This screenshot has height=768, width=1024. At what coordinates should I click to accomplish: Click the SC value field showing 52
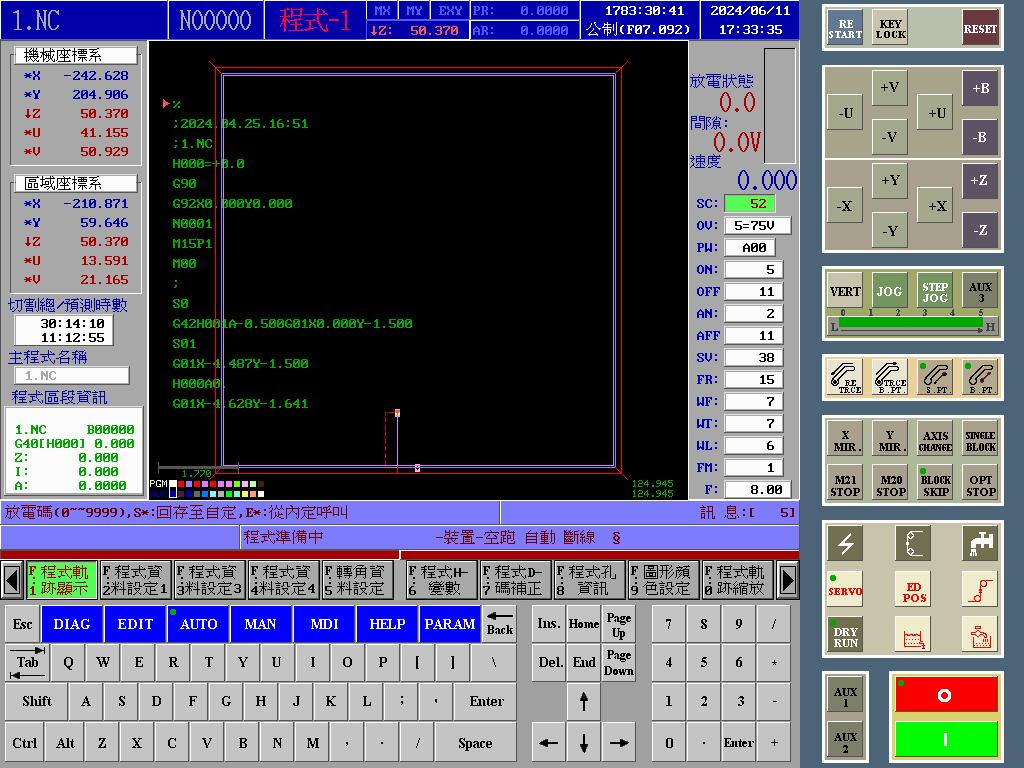point(750,204)
